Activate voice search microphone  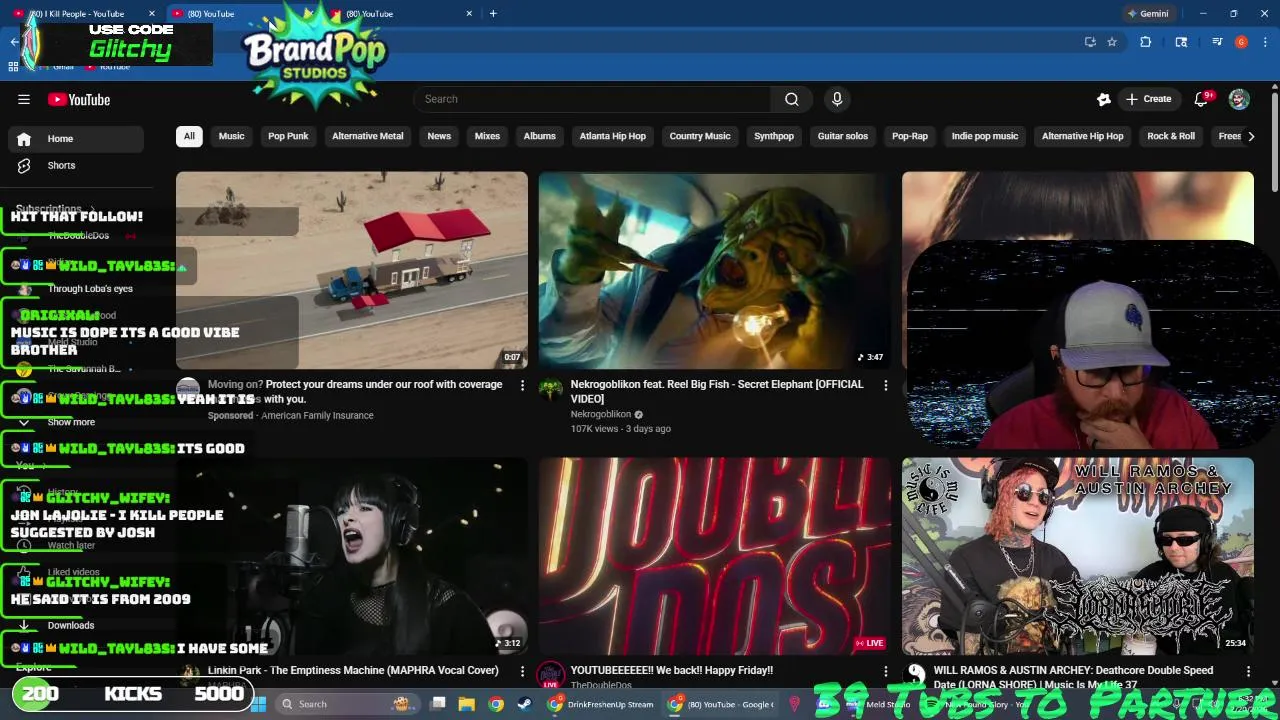pos(837,99)
